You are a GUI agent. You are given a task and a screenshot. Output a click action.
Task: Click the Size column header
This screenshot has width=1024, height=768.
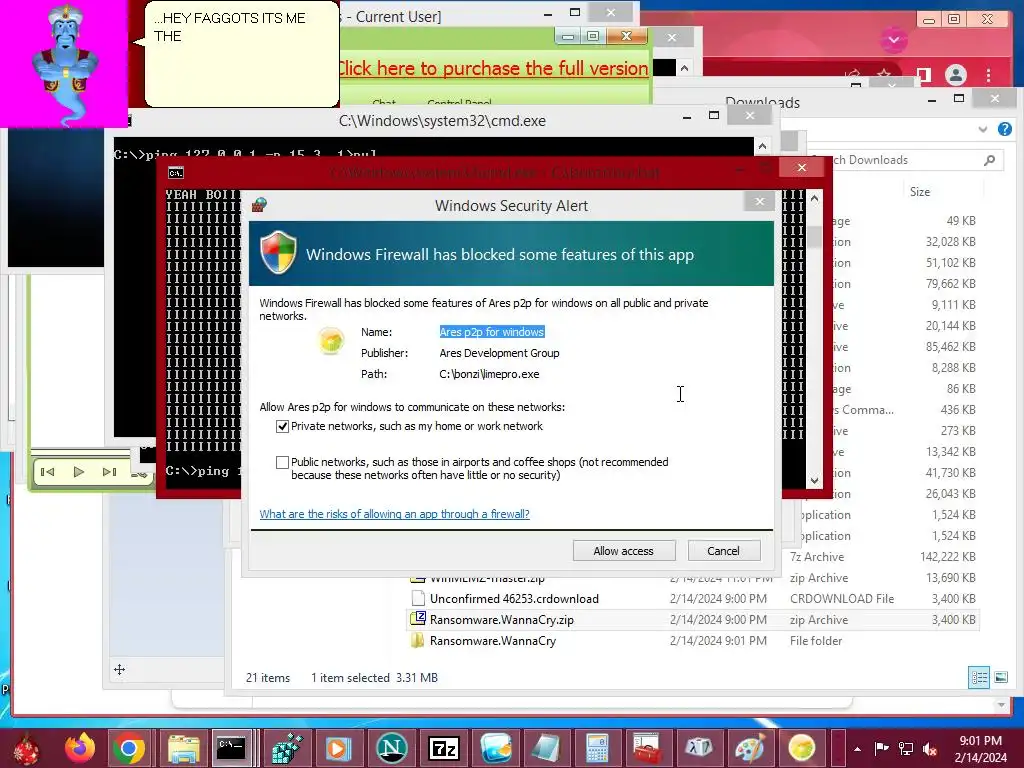920,191
